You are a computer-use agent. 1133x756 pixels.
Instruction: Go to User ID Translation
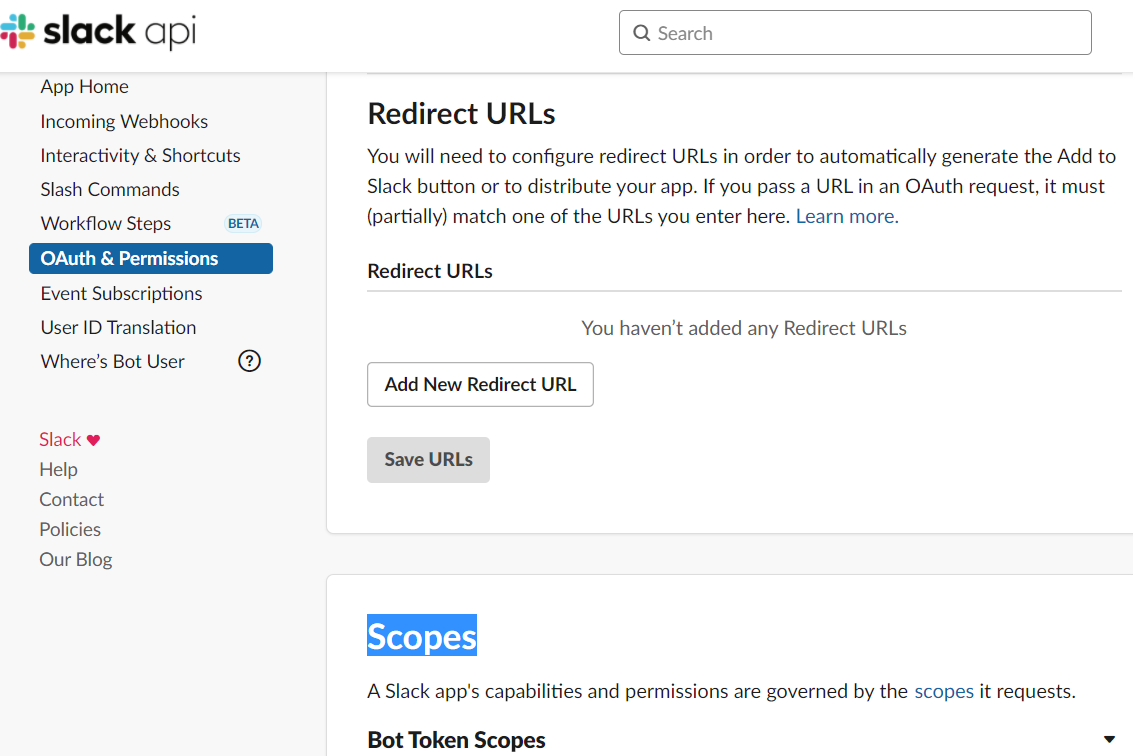pyautogui.click(x=119, y=327)
